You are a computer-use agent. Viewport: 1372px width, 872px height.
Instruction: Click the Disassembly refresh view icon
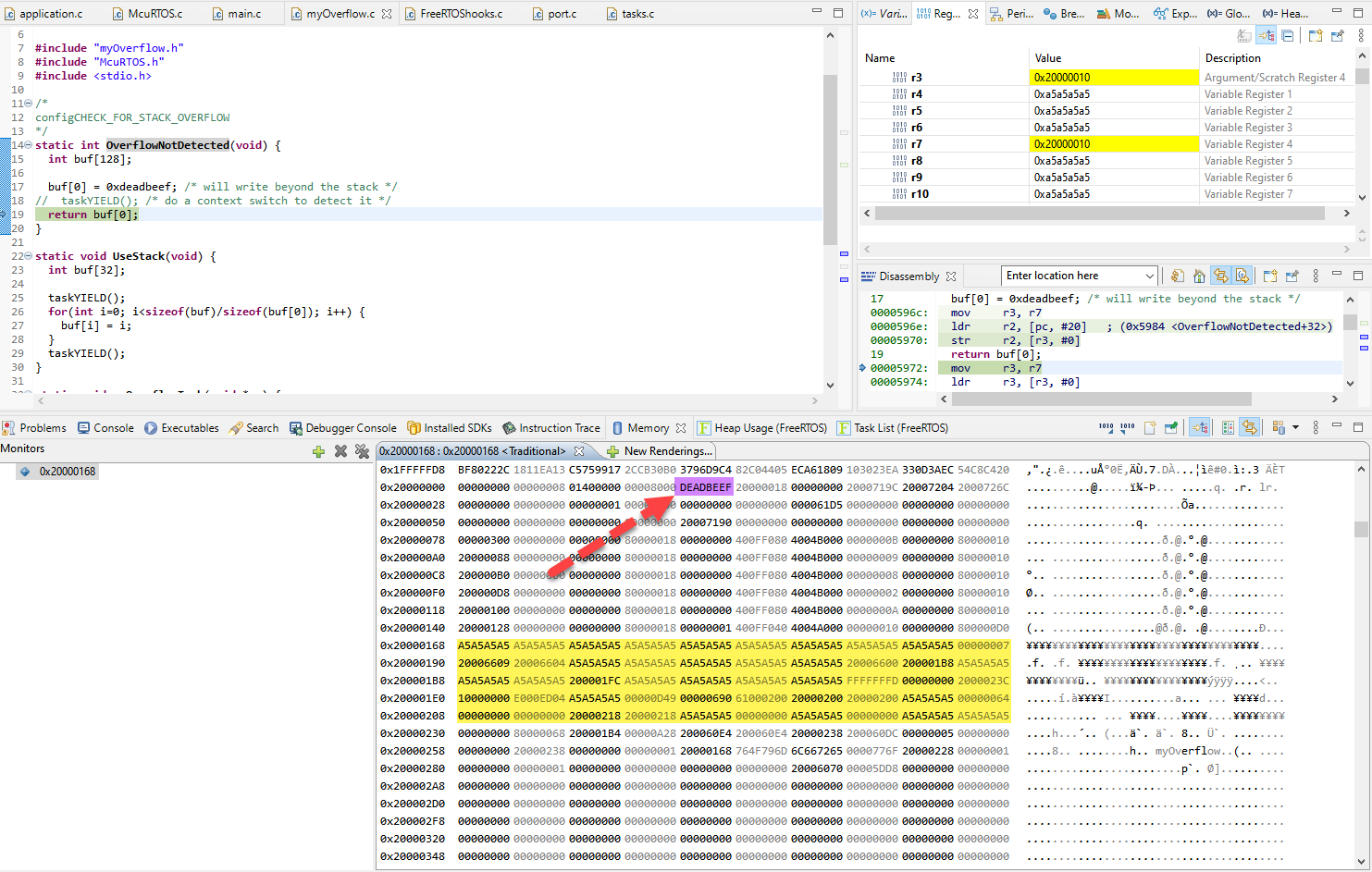point(1177,276)
